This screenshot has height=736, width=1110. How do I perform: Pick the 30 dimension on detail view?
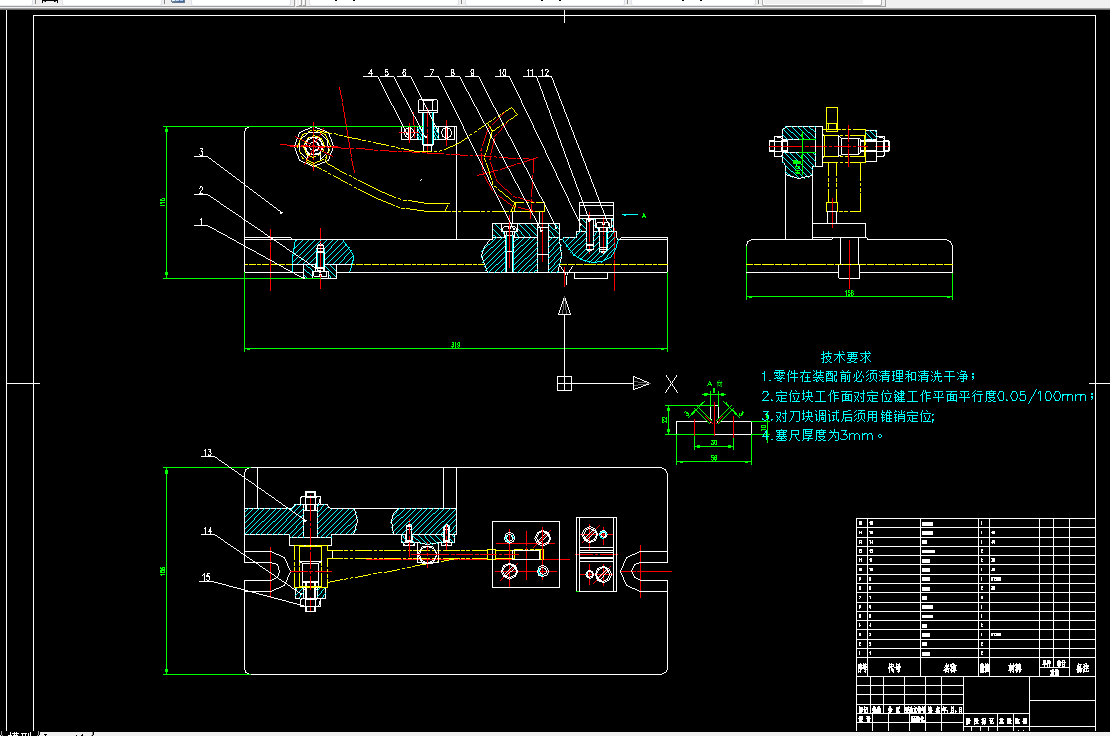(x=714, y=443)
